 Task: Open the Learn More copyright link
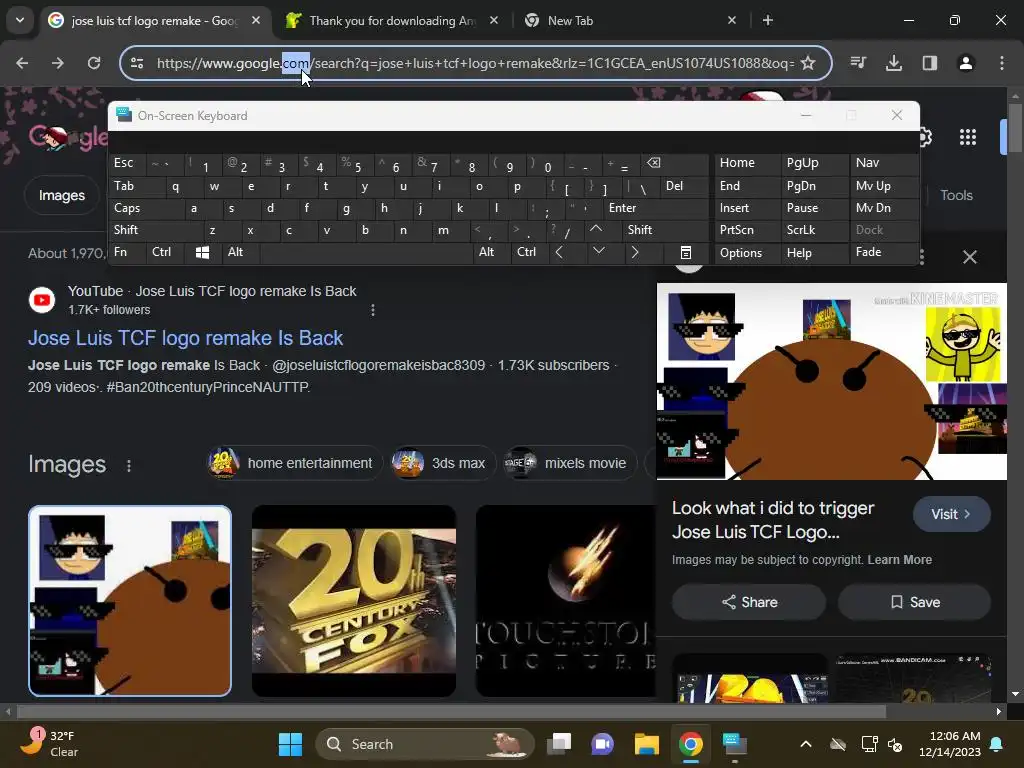[x=899, y=560]
